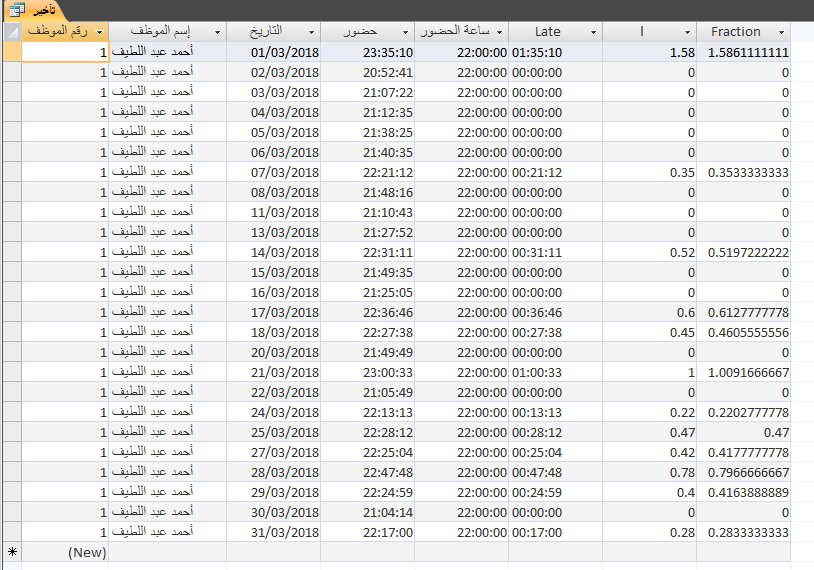The width and height of the screenshot is (814, 570).
Task: Click the new record asterisk row selector
Action: point(12,552)
